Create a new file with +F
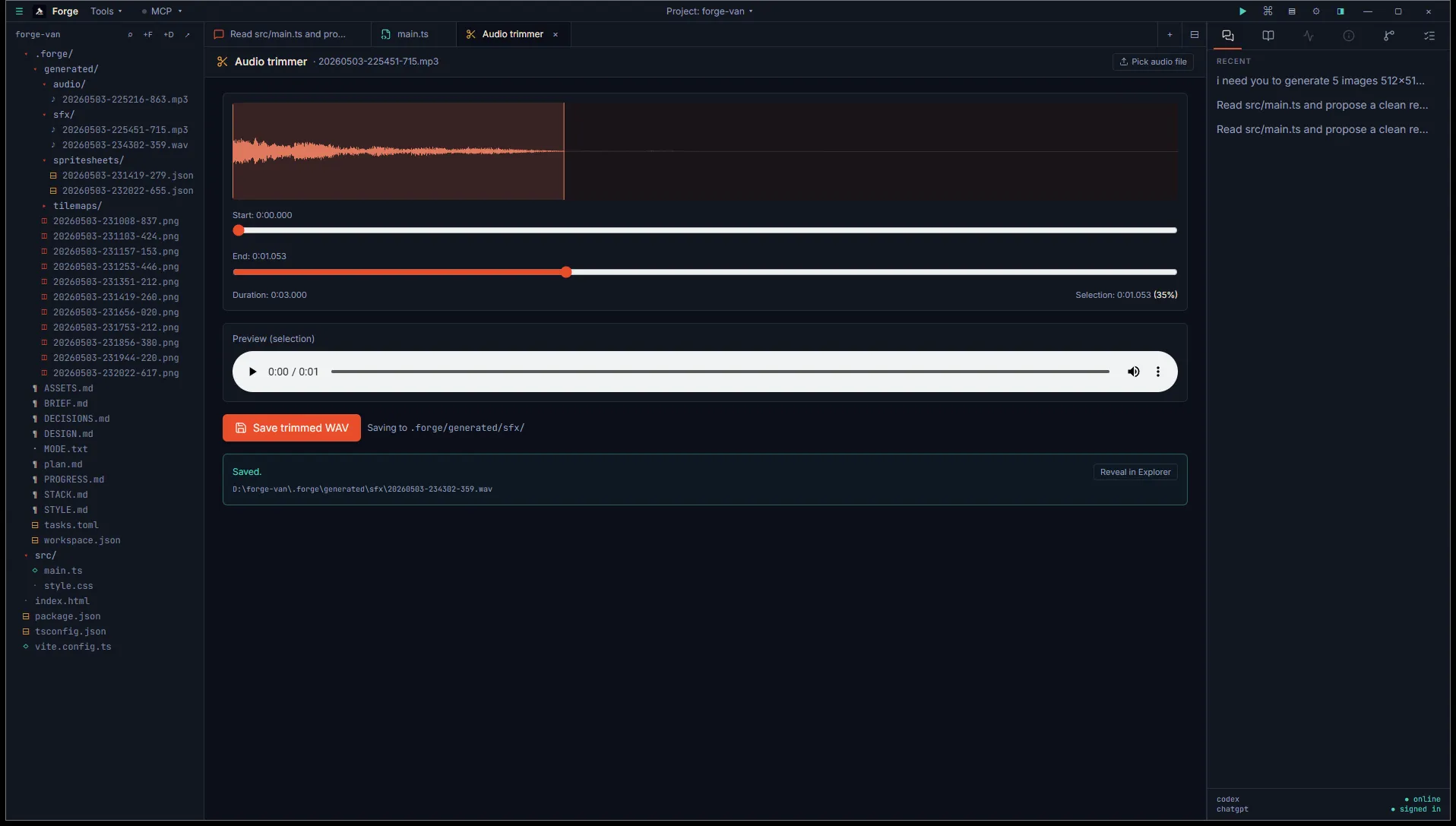This screenshot has height=826, width=1456. pos(148,35)
